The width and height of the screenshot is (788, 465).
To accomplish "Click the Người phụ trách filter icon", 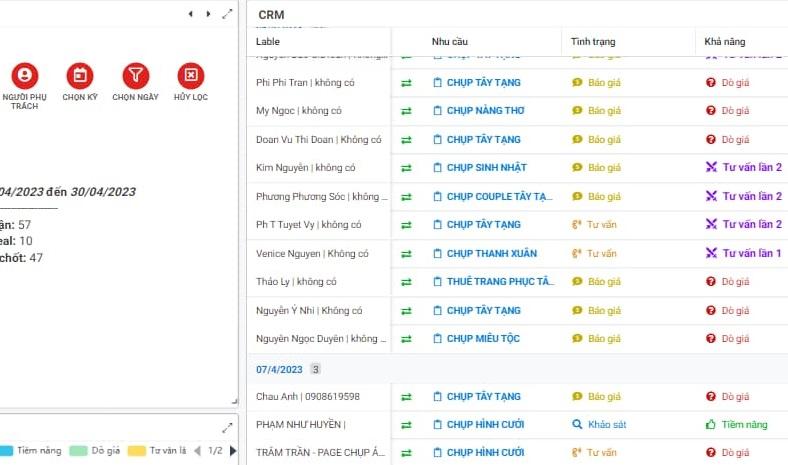I will 25,76.
